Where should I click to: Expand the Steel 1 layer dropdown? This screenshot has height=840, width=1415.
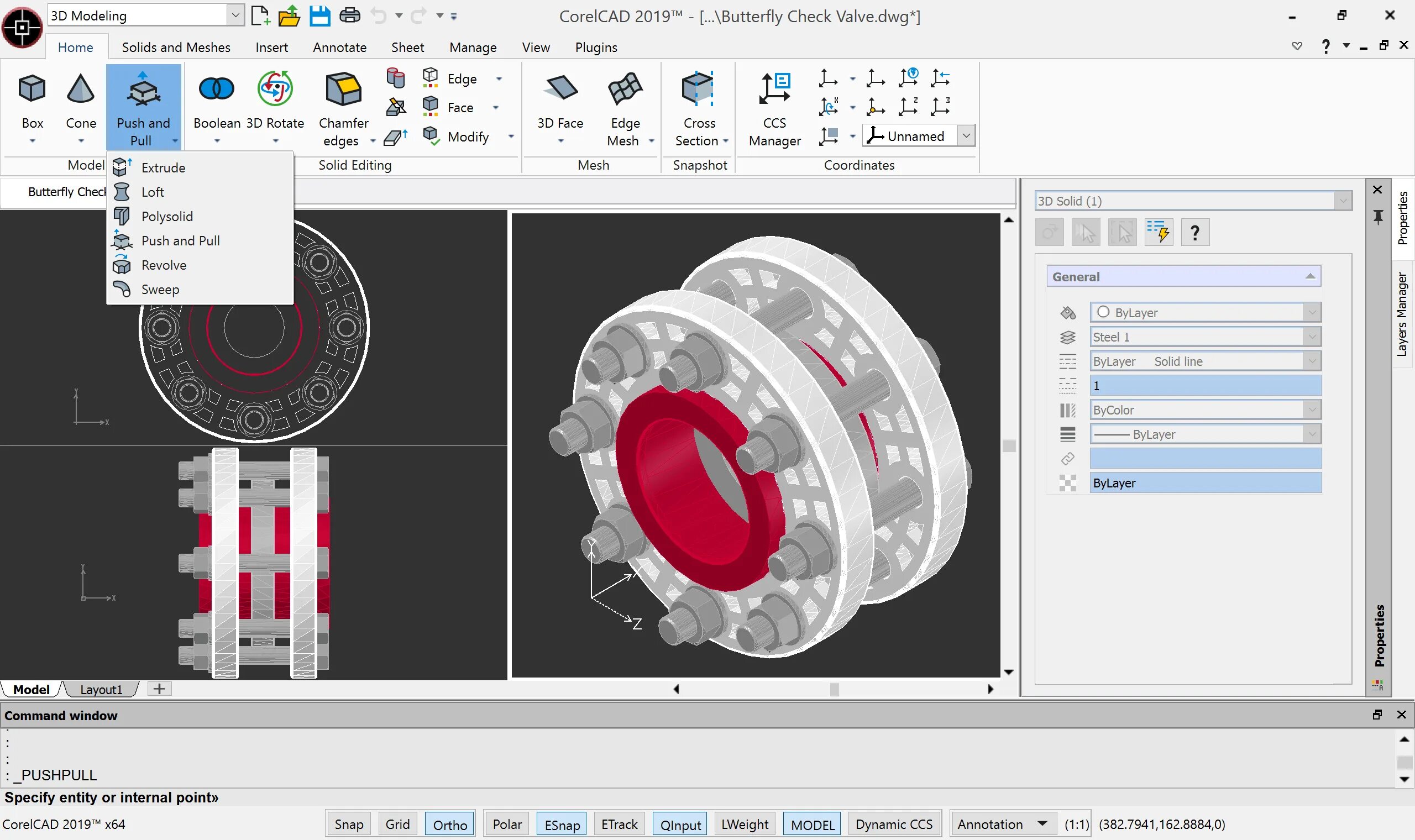1312,337
